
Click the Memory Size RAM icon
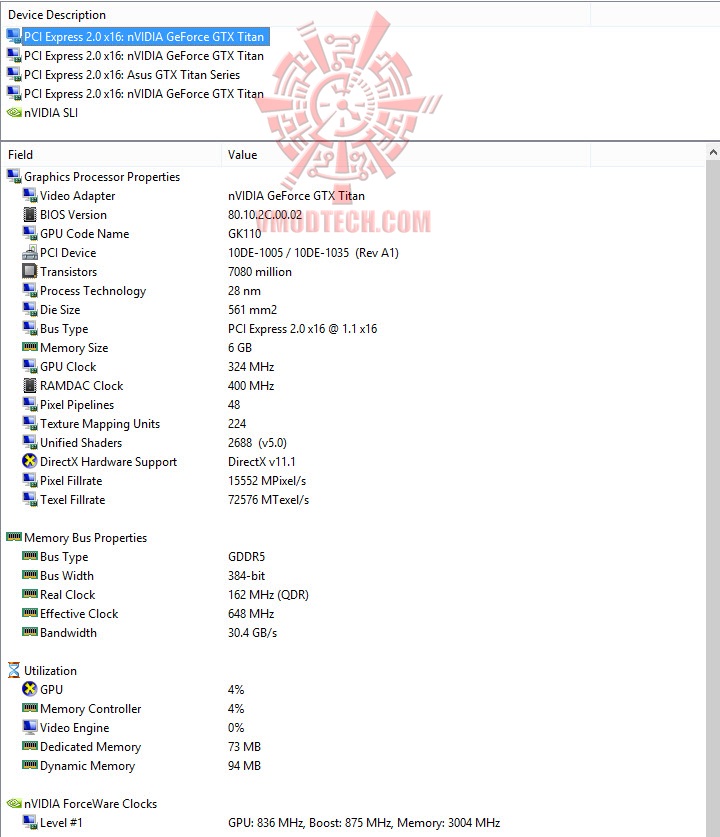pyautogui.click(x=29, y=347)
